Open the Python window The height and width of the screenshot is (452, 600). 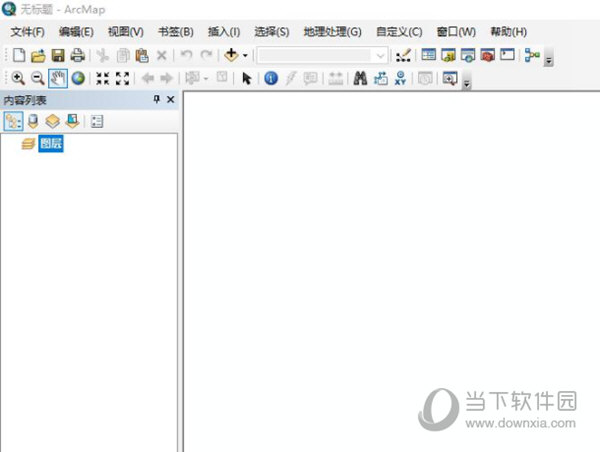tap(507, 55)
